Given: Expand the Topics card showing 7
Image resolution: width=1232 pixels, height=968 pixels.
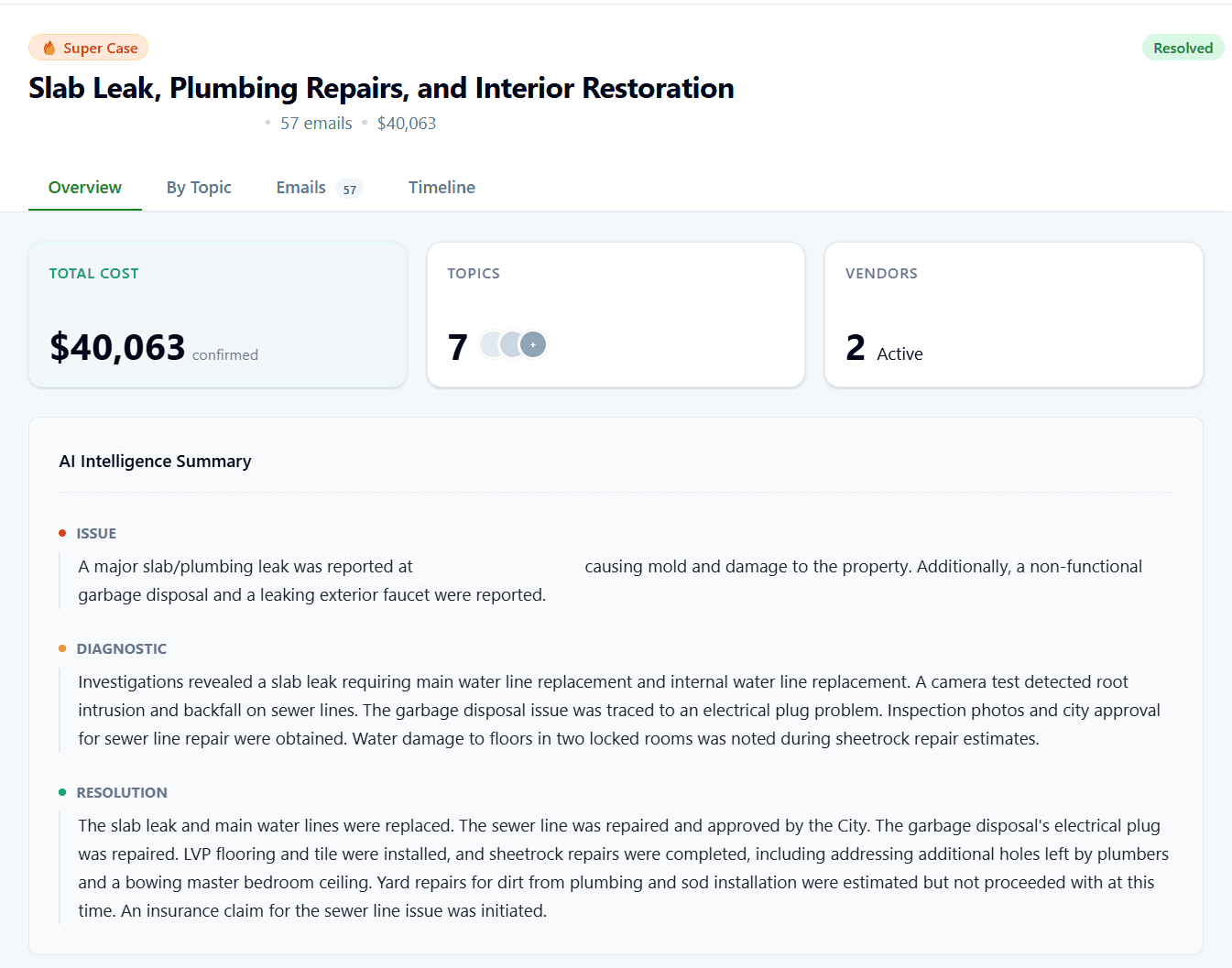Looking at the screenshot, I should click(x=616, y=315).
